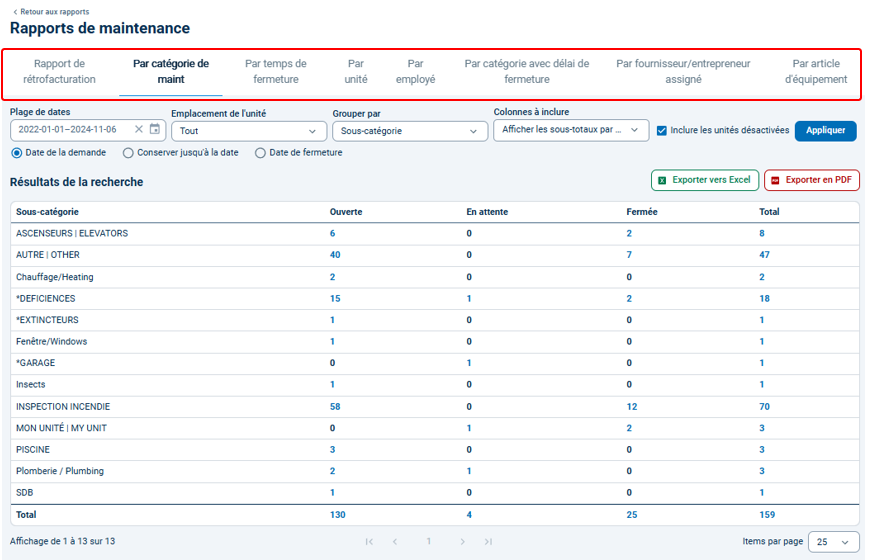Click the Fermée column header

642,212
